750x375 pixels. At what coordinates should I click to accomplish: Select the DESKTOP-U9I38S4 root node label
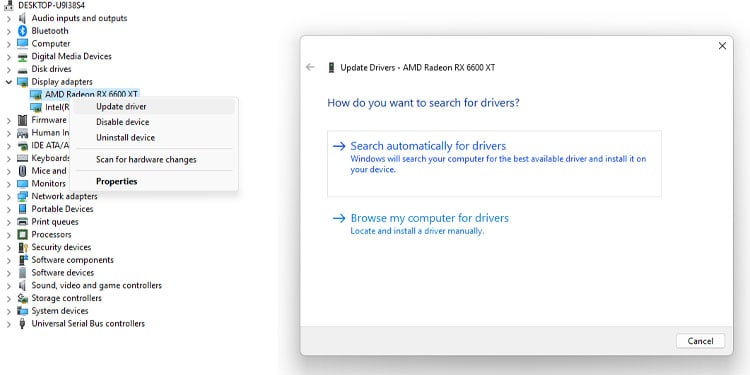[x=52, y=5]
